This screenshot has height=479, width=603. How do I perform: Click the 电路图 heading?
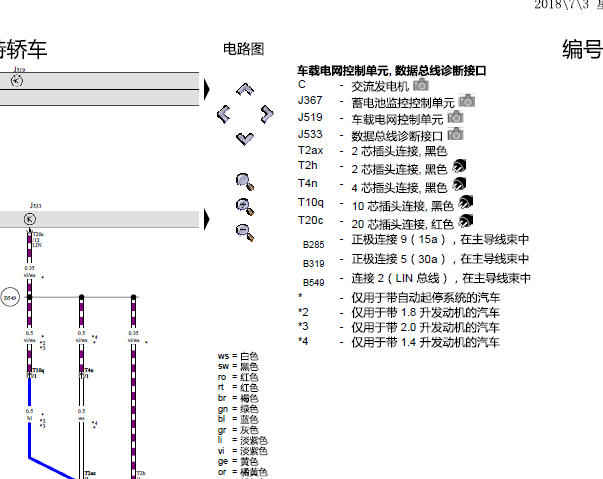coord(243,49)
